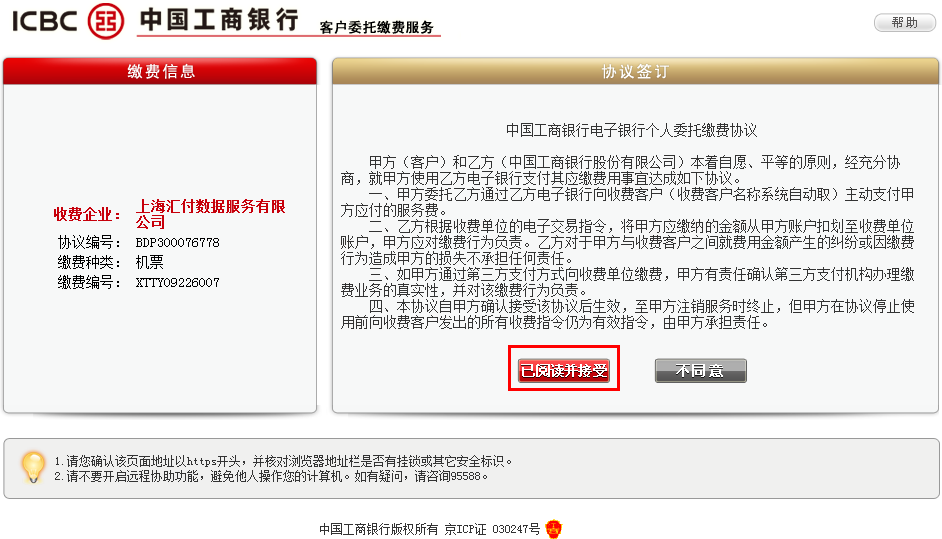Select agreement number BDP300076778
Image resolution: width=942 pixels, height=539 pixels.
(x=177, y=243)
